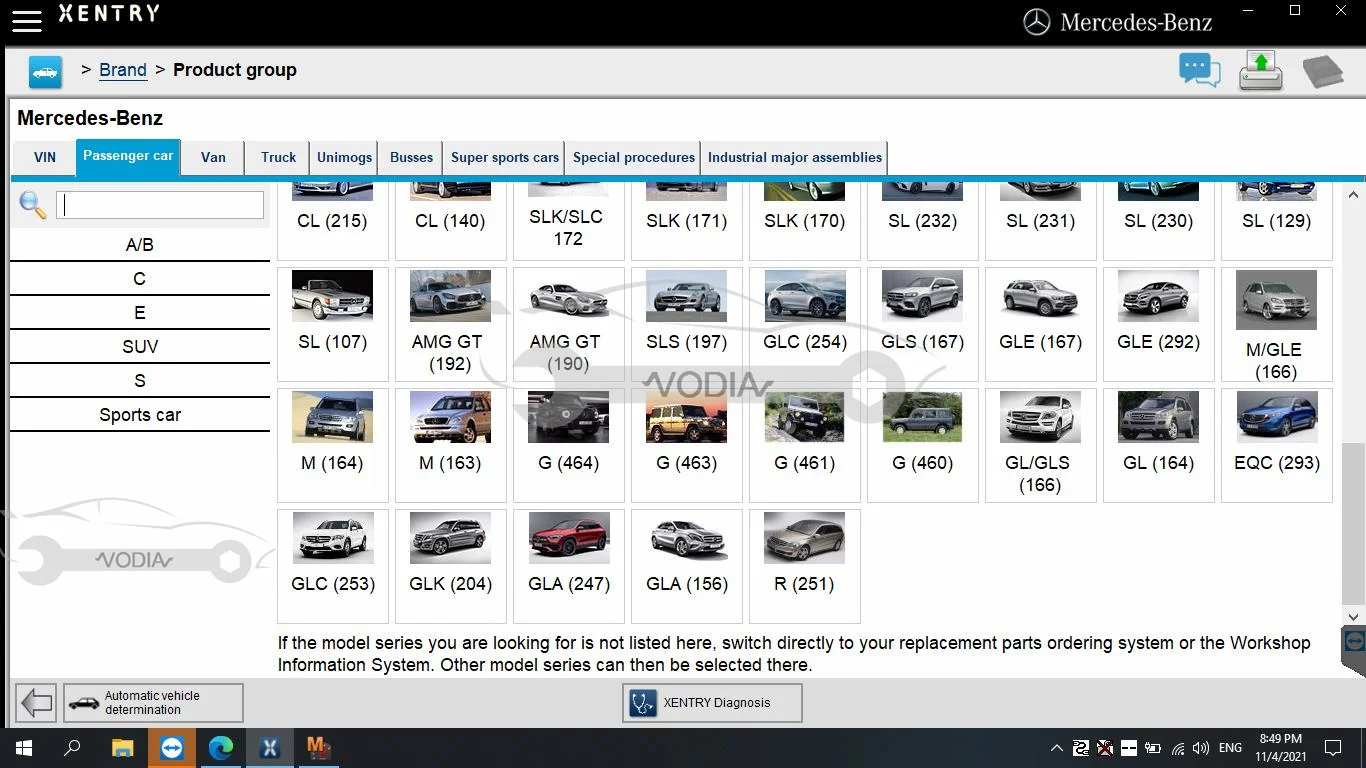Viewport: 1366px width, 768px height.
Task: Switch to the Van tab
Action: (213, 157)
